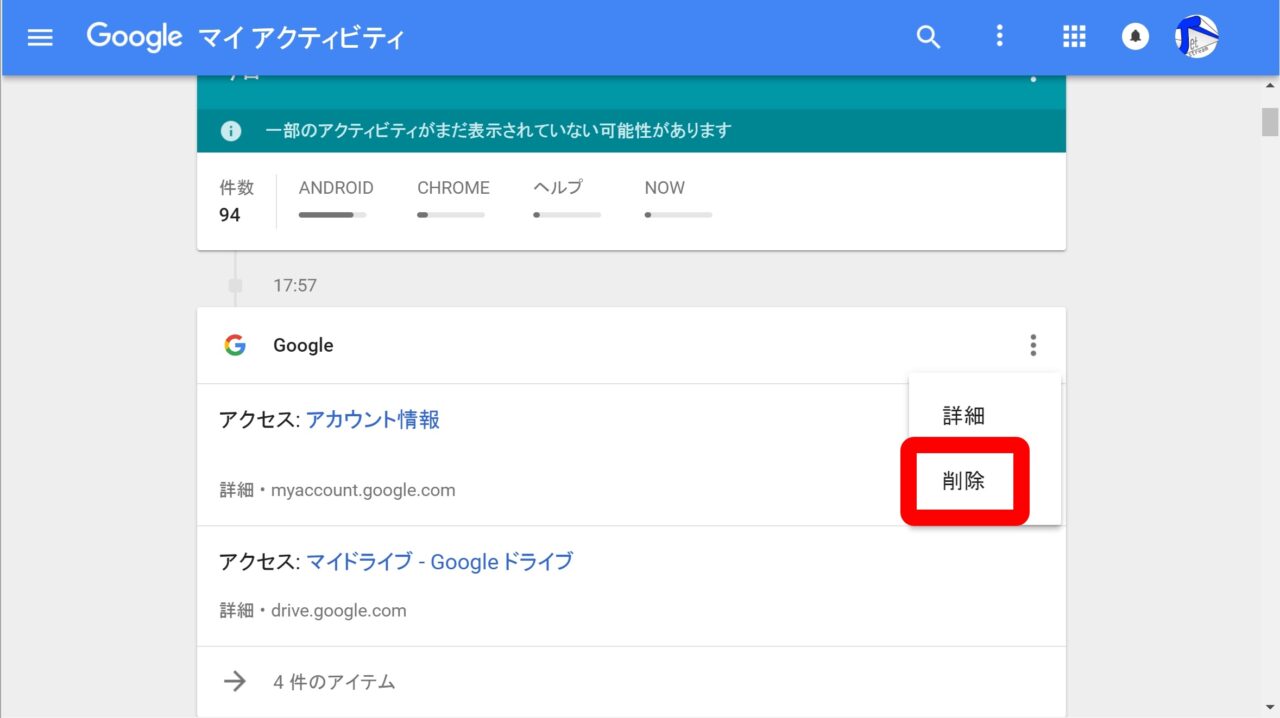Screen dimensions: 1280x718
Task: Expand the 4 件のアイテム arrow
Action: [x=235, y=682]
